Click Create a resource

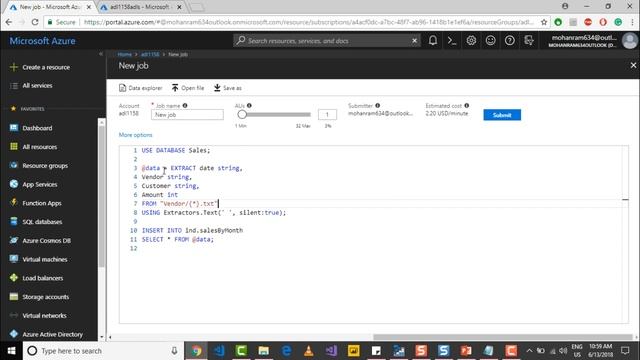(40, 67)
